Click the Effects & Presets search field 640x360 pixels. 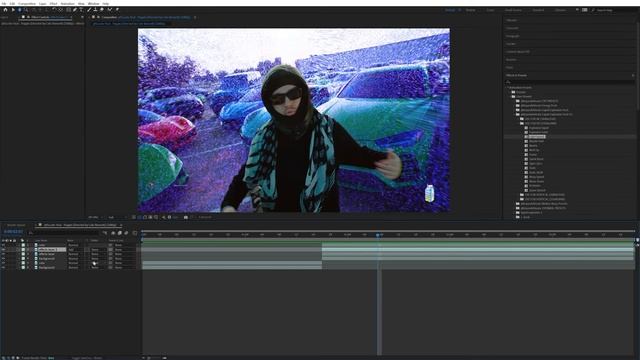pyautogui.click(x=569, y=82)
